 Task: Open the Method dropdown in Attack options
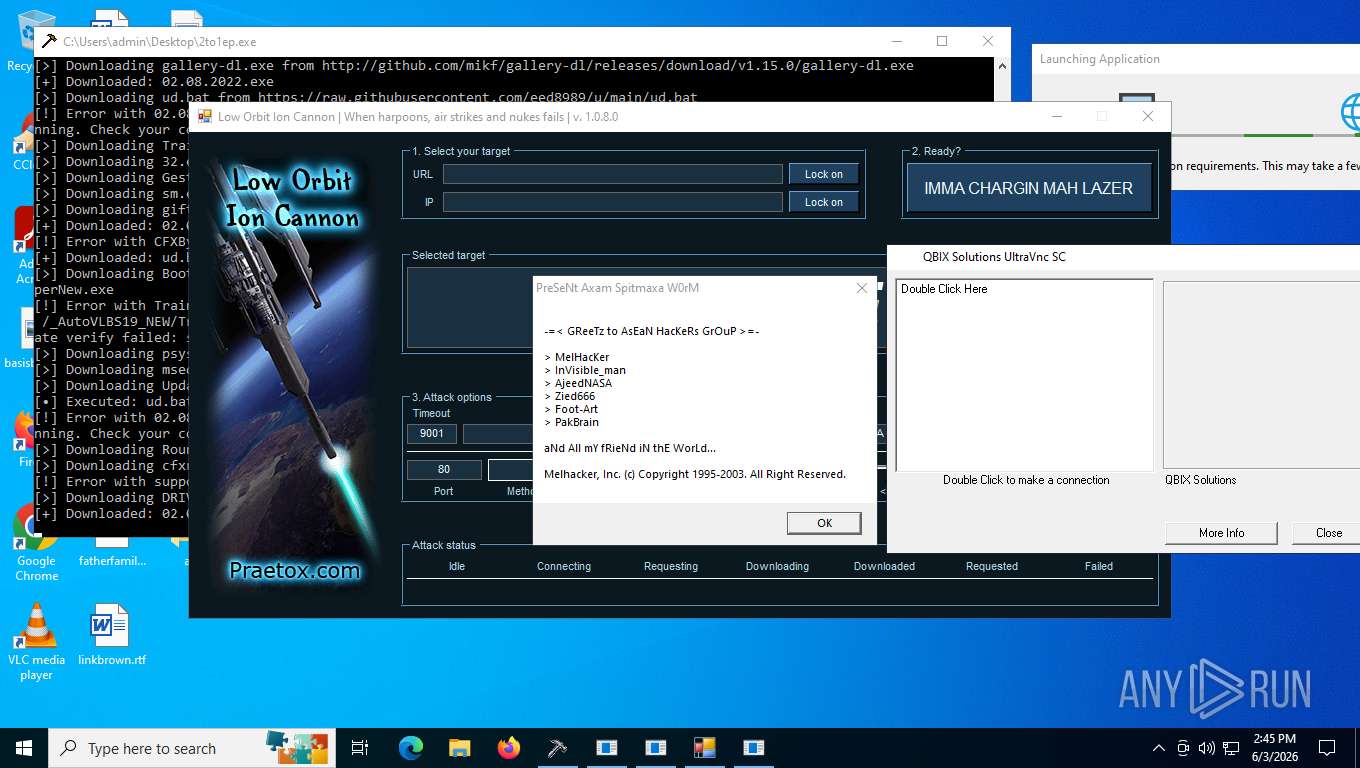[x=510, y=470]
